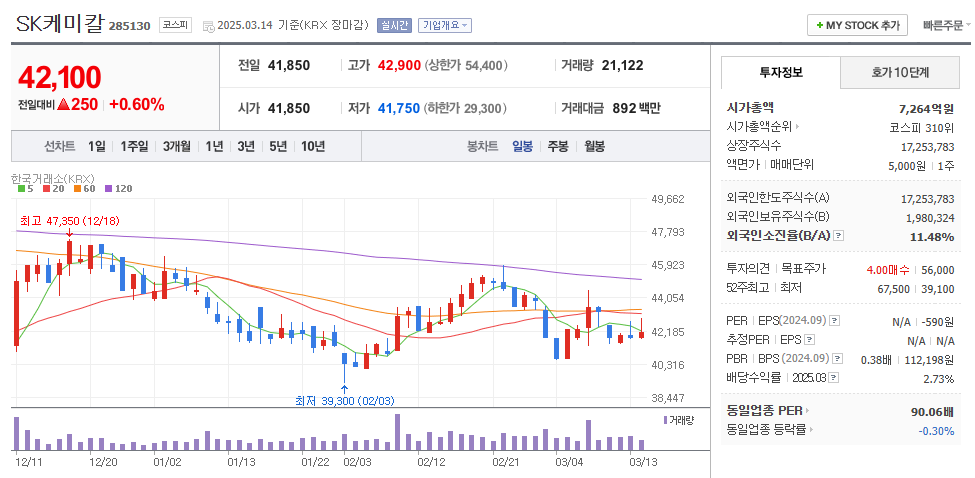Click the 거래량 value 21,122
Viewport: 975px width, 478px height.
pyautogui.click(x=622, y=65)
